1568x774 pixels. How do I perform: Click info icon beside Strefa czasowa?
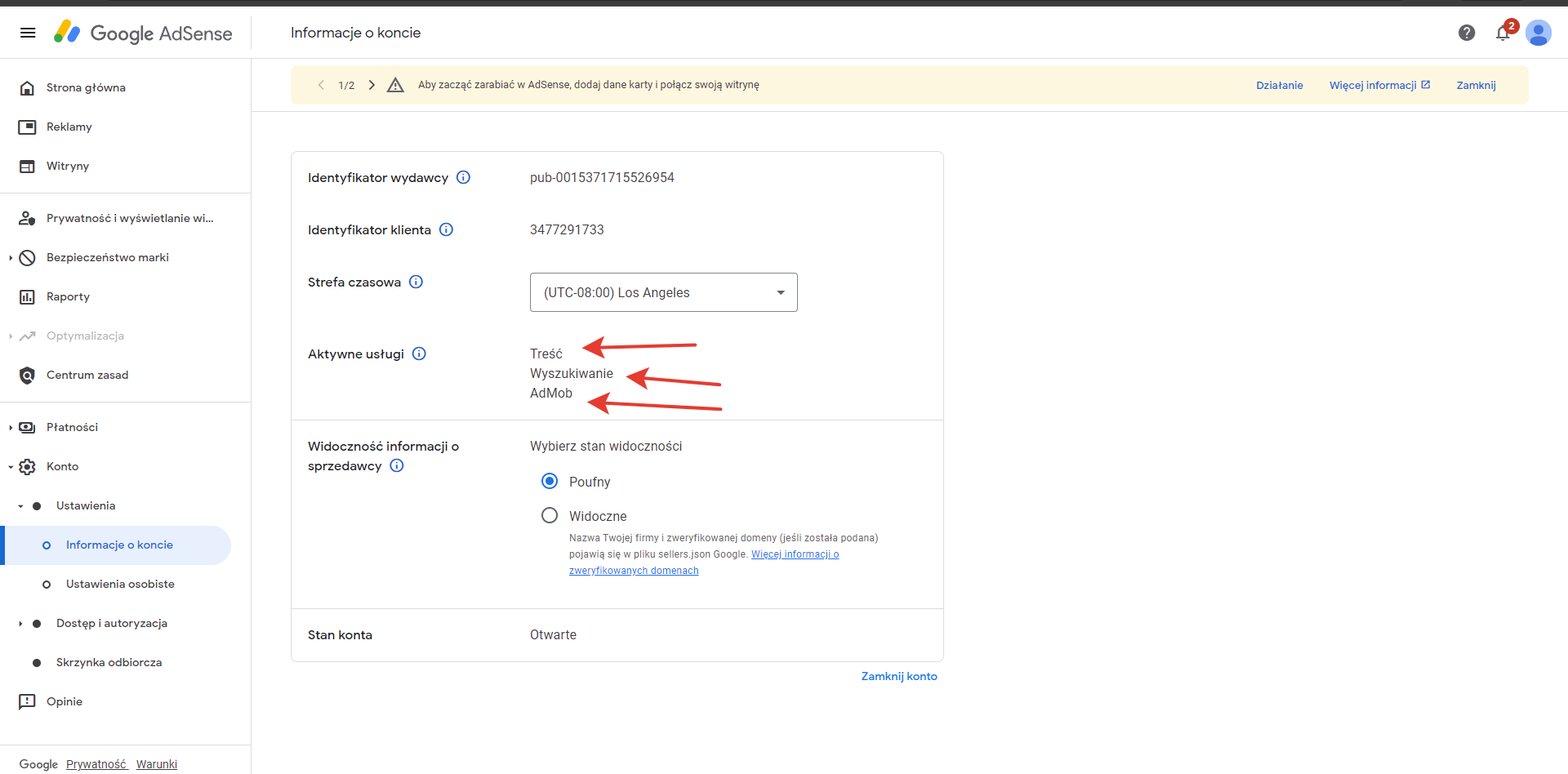pyautogui.click(x=416, y=282)
